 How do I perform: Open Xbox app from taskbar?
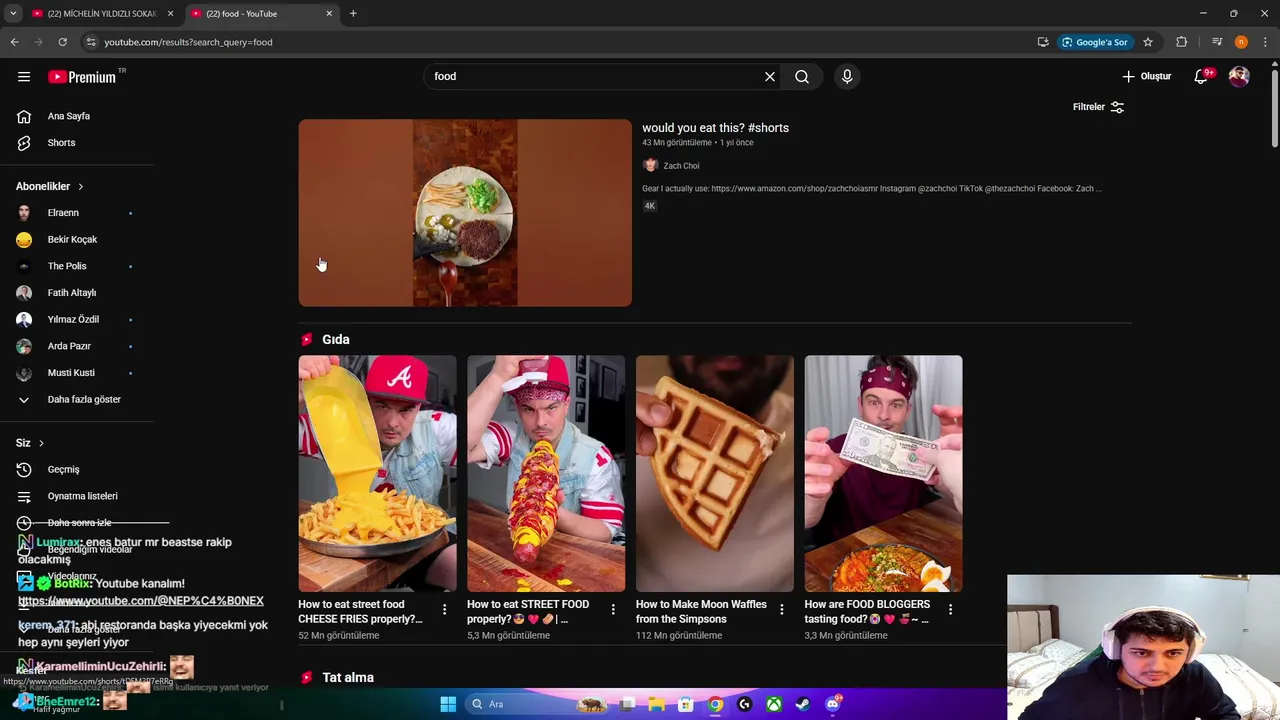coord(774,704)
